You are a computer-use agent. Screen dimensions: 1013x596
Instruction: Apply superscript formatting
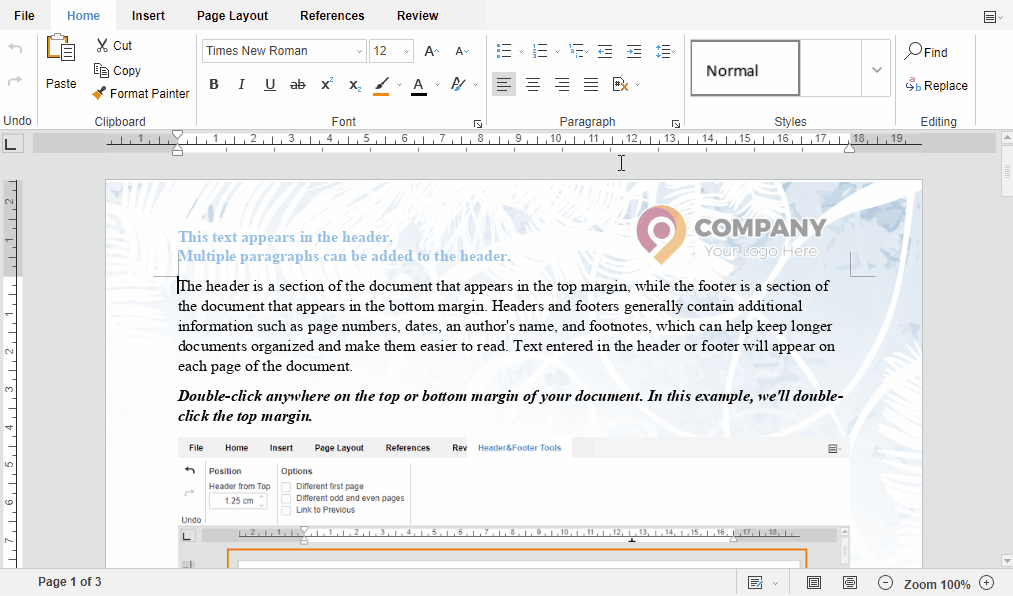[x=326, y=85]
